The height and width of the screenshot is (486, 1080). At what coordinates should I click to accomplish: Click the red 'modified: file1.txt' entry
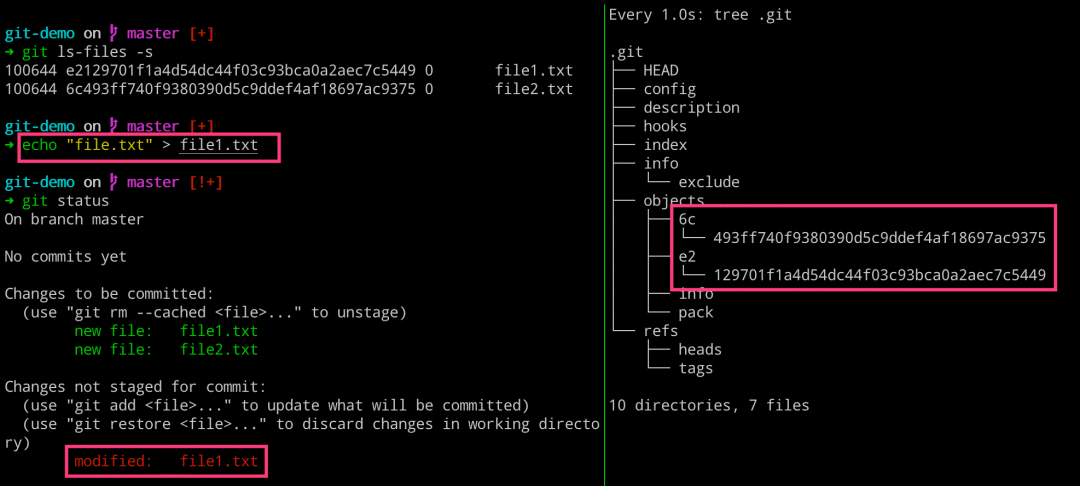coord(166,461)
